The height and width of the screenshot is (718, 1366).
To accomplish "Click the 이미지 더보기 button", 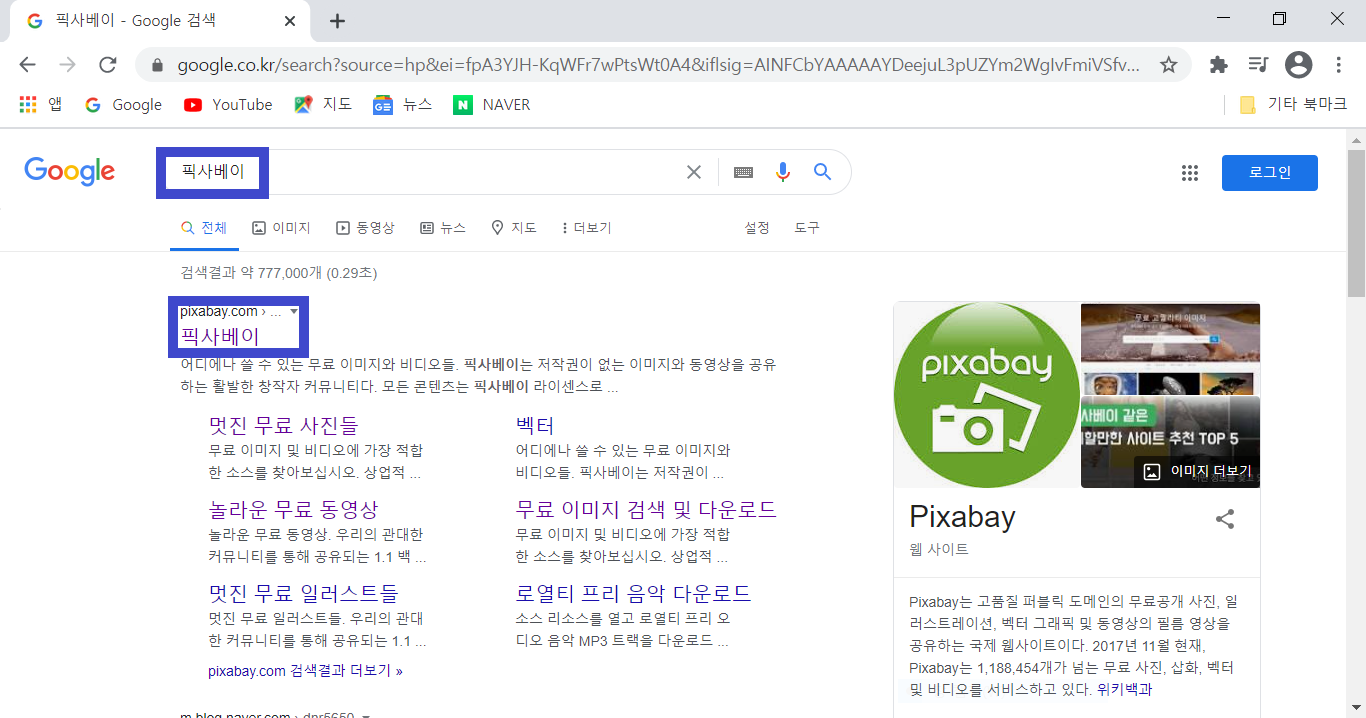I will 1197,471.
